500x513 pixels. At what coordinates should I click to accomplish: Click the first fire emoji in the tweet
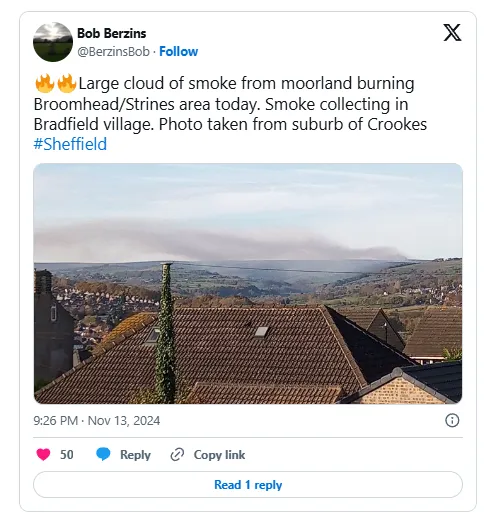pos(45,83)
